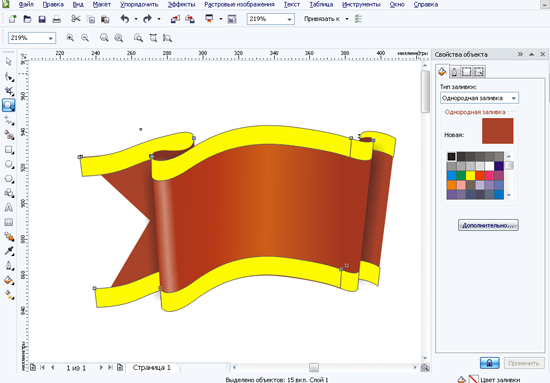Screen dimensions: 550x383
Task: Select the Outline pen tool
Action: 9,266
